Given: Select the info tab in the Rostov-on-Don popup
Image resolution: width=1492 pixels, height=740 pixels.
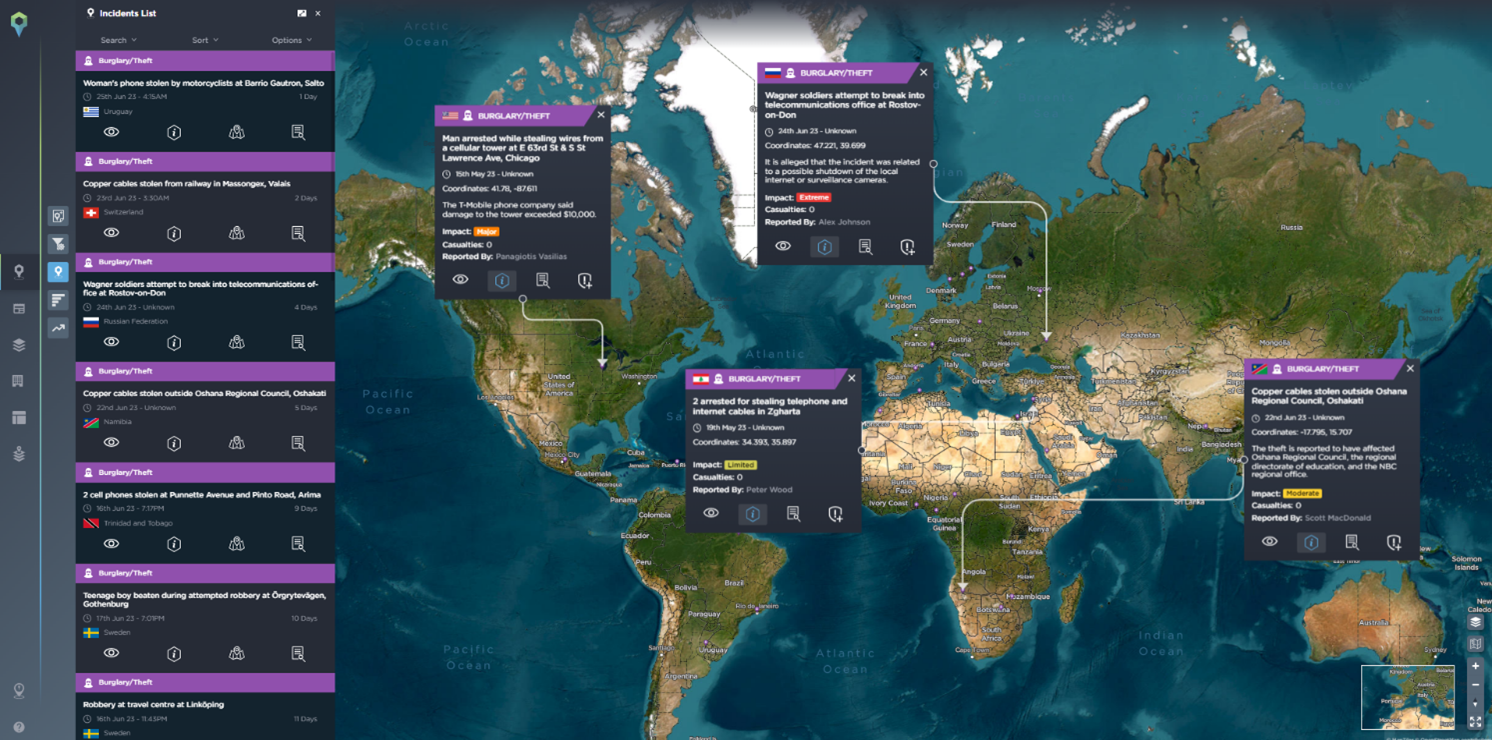Looking at the screenshot, I should click(x=824, y=247).
